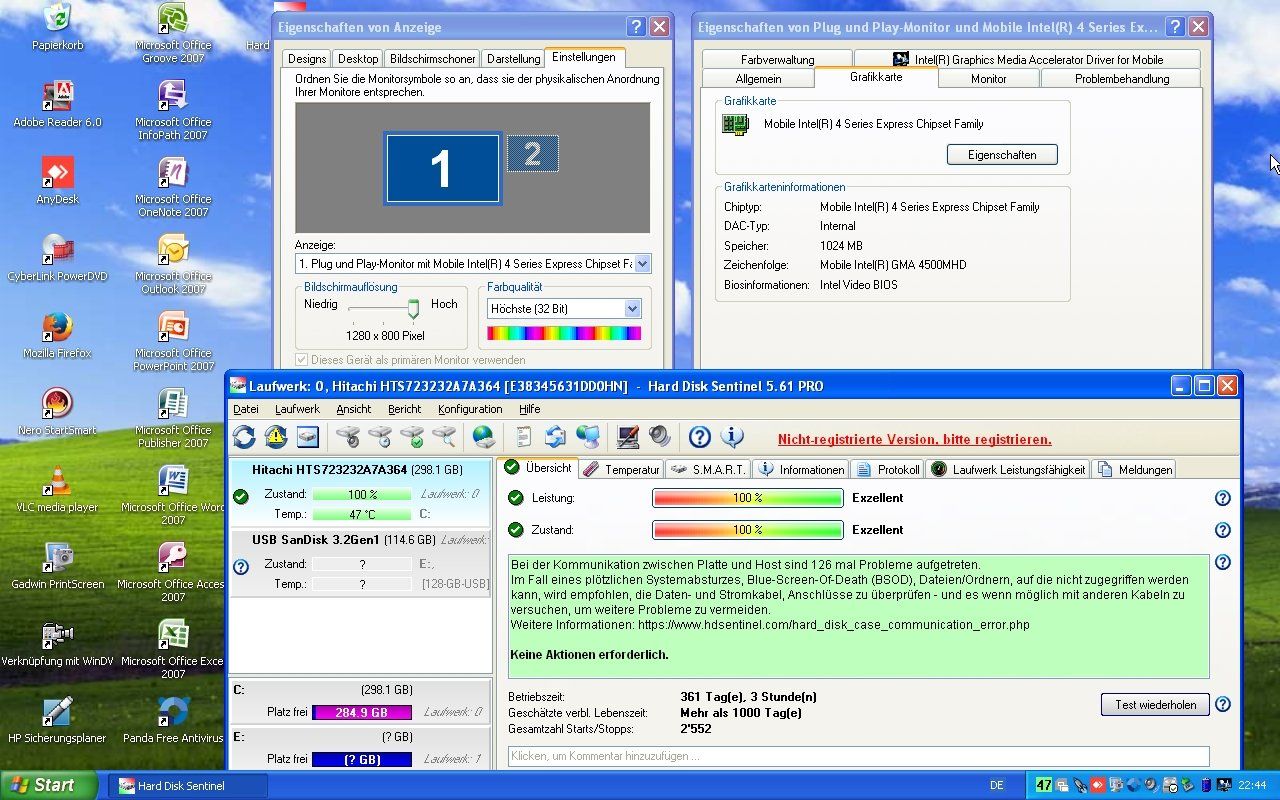
Task: Click the comment input field 'Klicken, um Kommentar hinzuzufügen'
Action: click(x=858, y=756)
